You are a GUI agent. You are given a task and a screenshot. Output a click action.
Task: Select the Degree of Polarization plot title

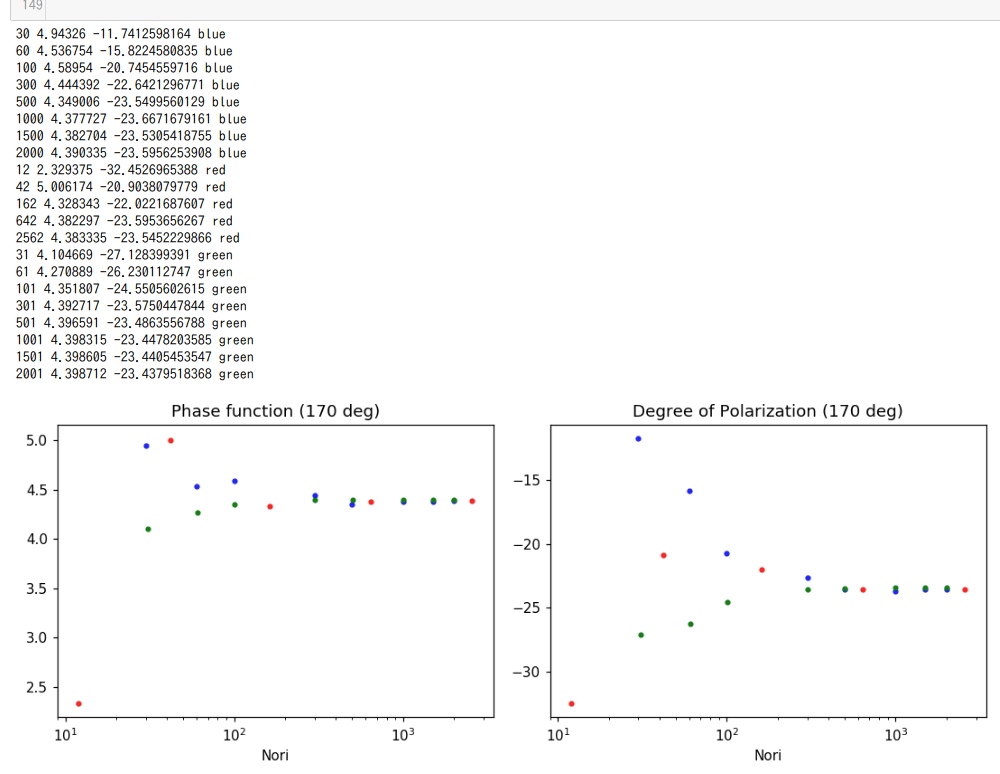pos(767,411)
